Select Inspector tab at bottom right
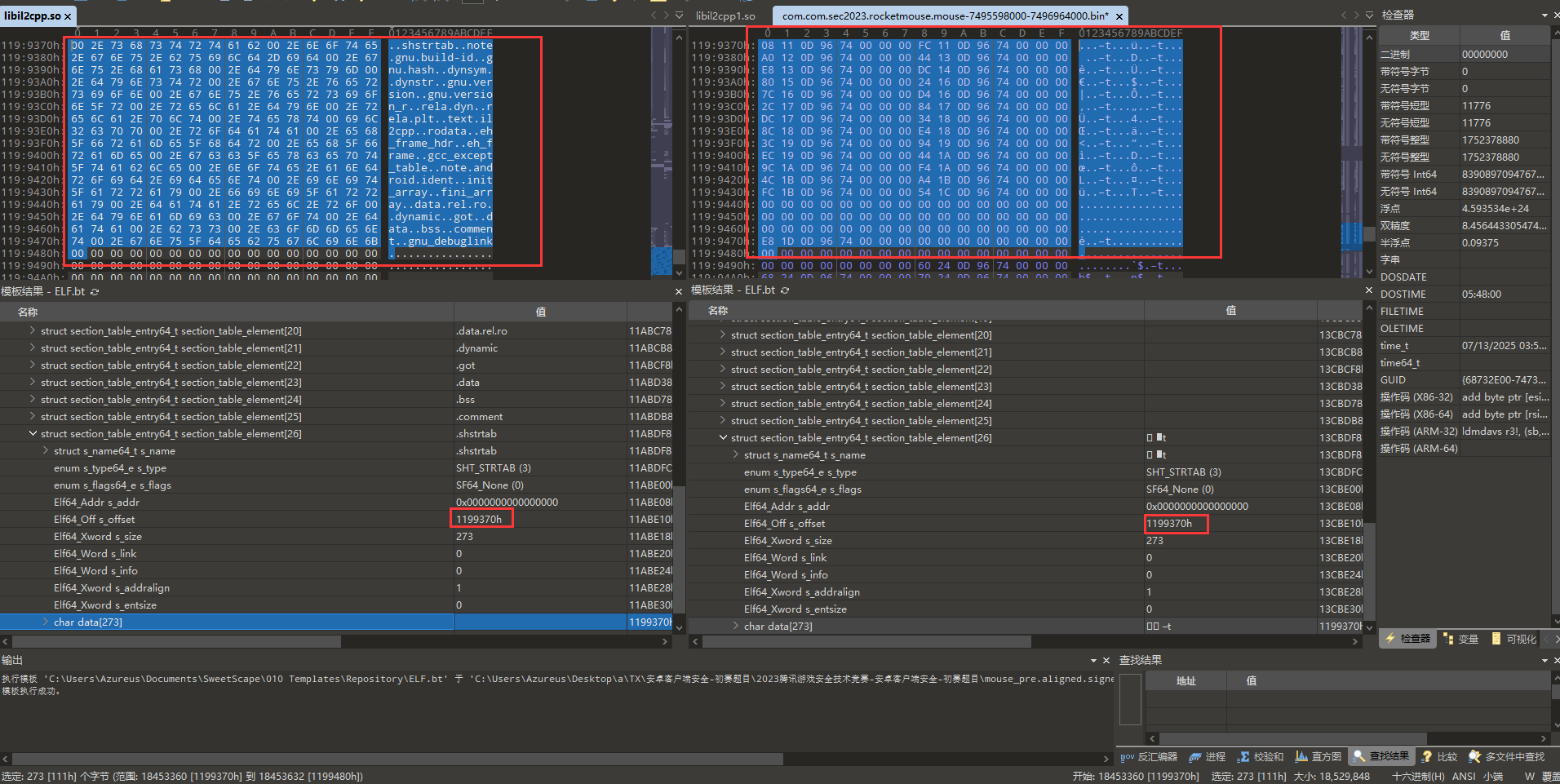Screen dimensions: 1560x784 tap(1408, 639)
